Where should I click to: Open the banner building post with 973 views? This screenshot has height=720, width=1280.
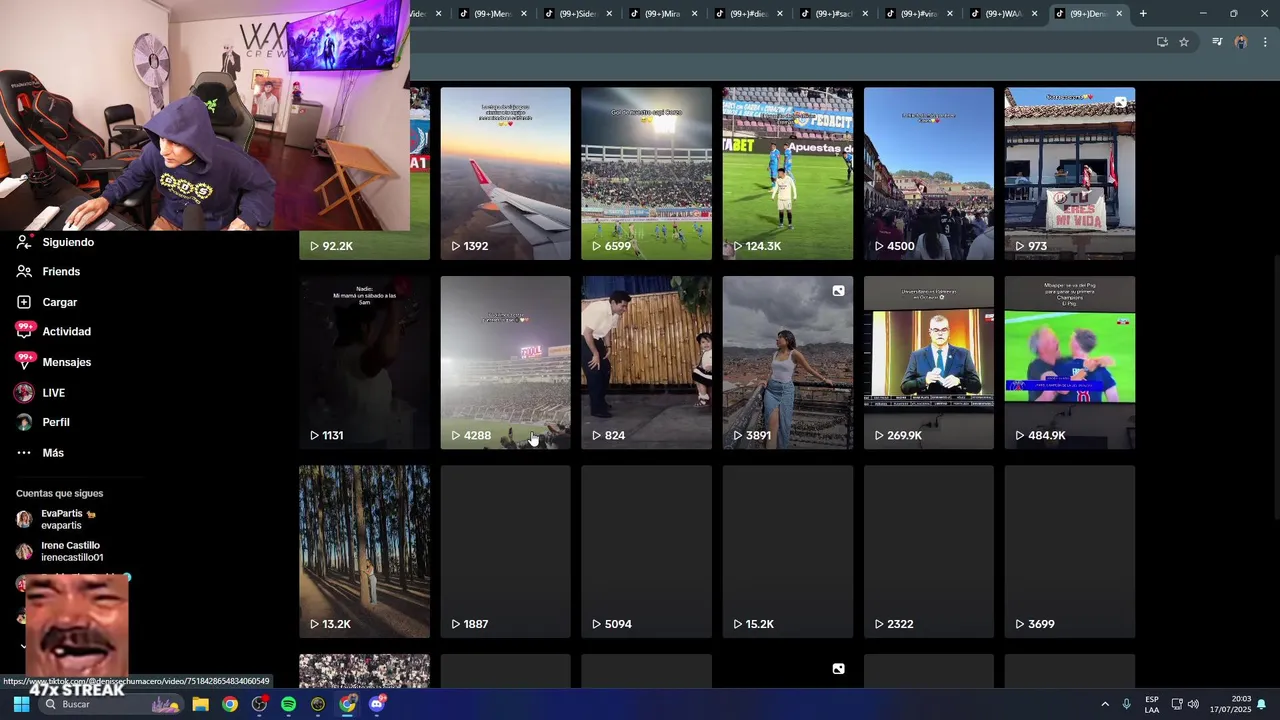coord(1070,173)
